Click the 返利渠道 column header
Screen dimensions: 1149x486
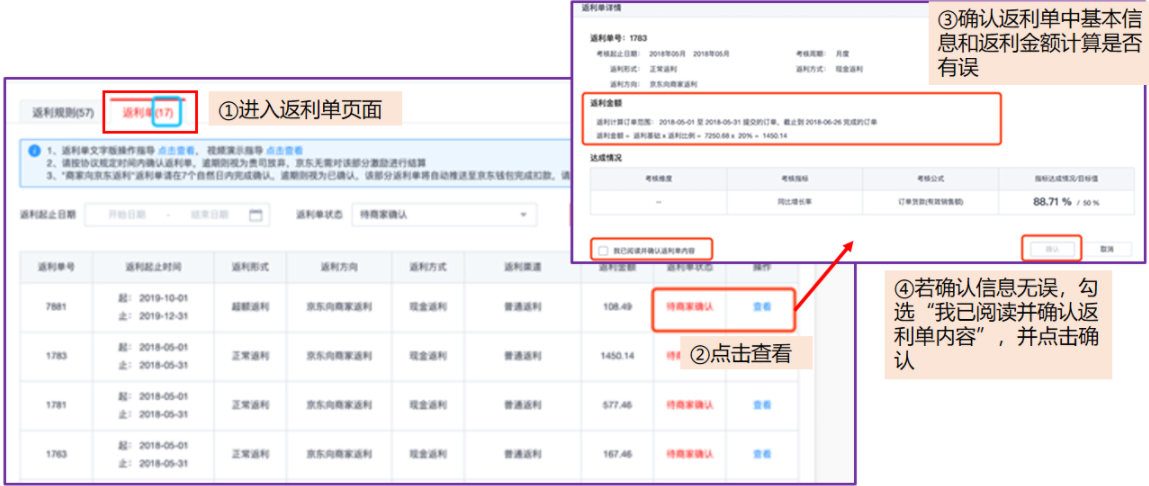(522, 267)
